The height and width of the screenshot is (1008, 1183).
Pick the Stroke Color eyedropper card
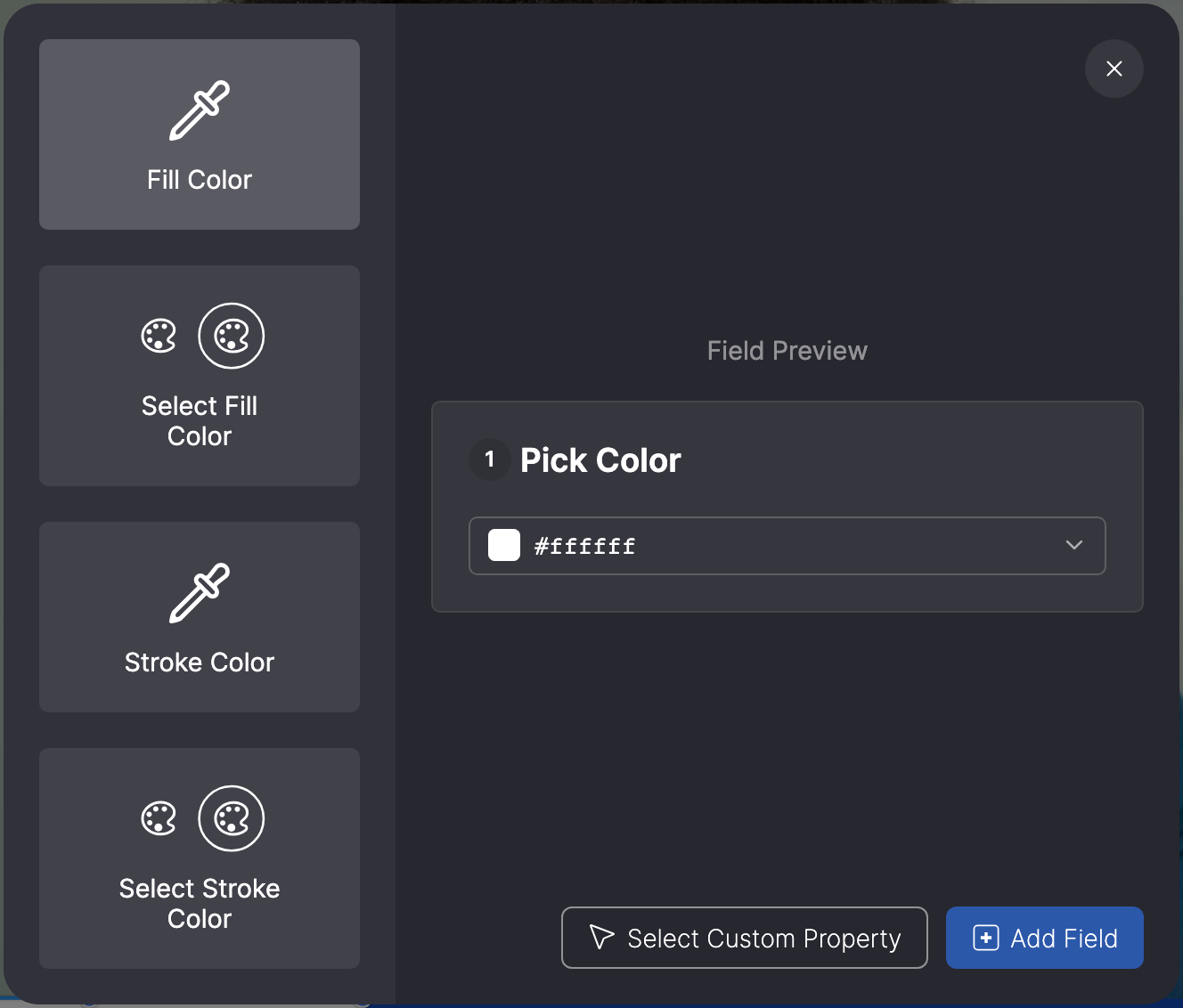click(x=200, y=617)
